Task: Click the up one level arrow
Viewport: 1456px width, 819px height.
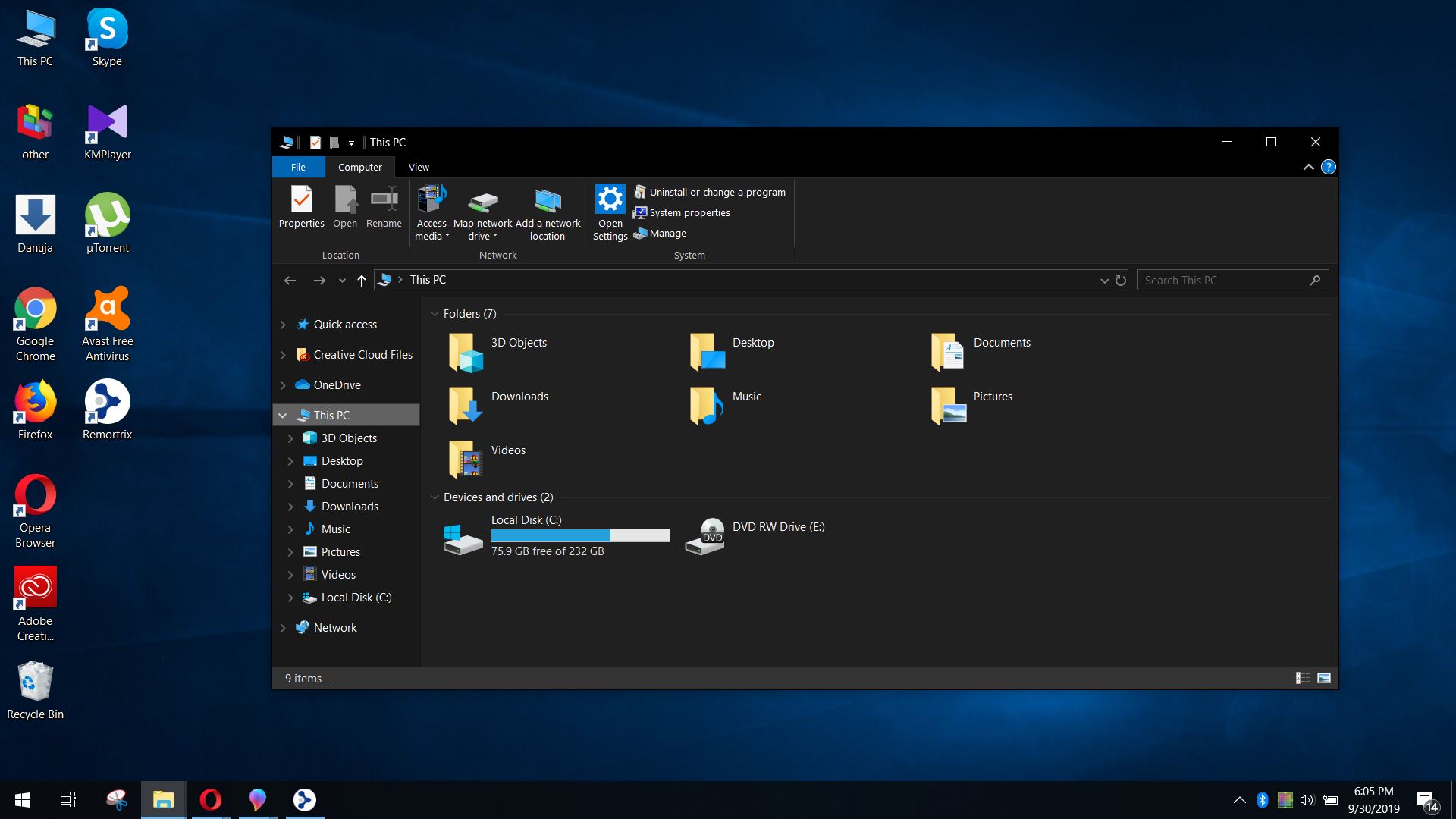Action: [362, 281]
